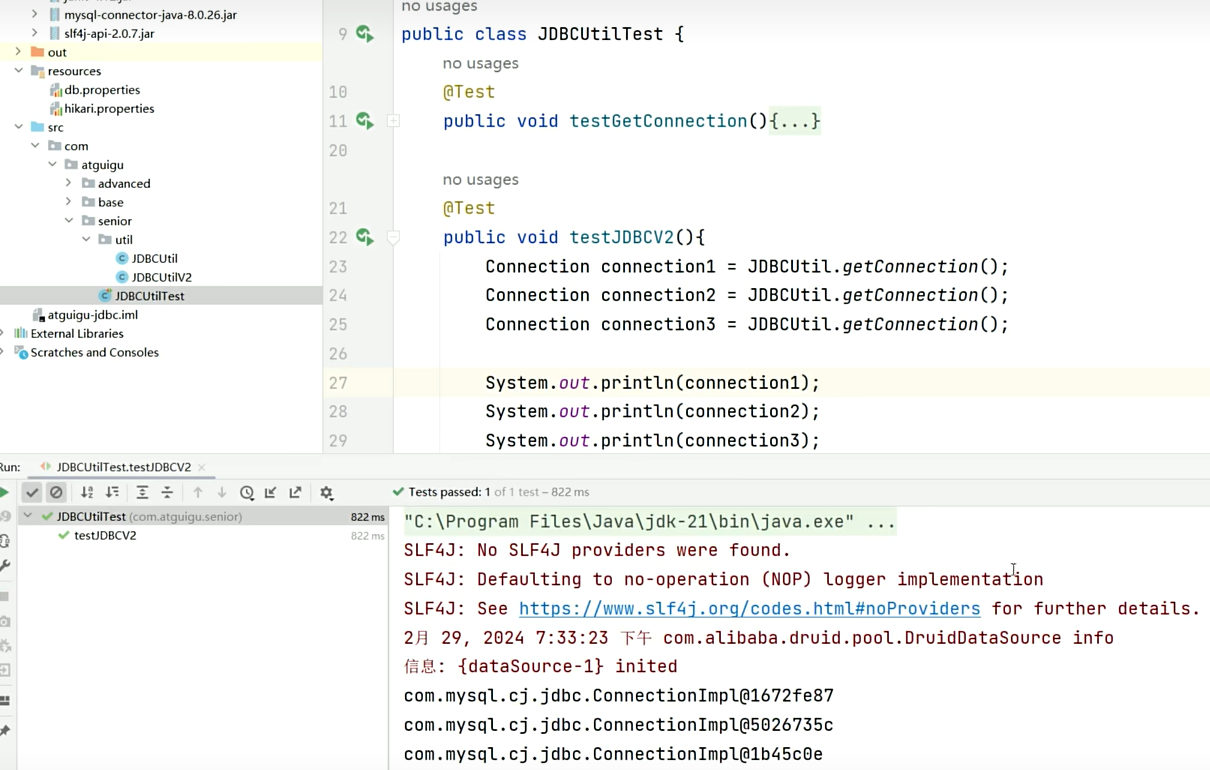Run testGetConnection from line 11 gutter
The width and height of the screenshot is (1210, 770).
coord(365,121)
